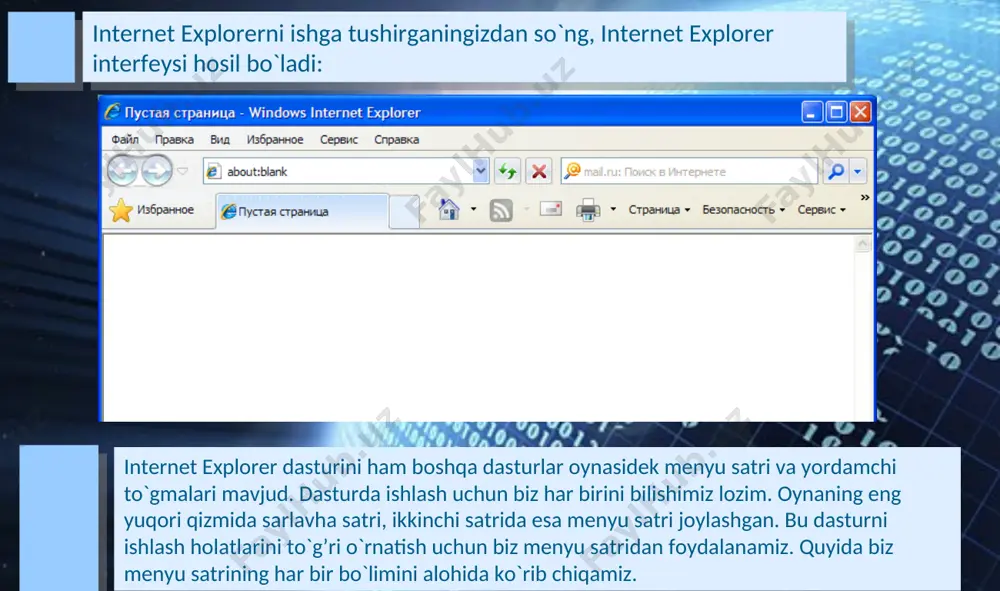Click the green Refresh arrows icon
This screenshot has width=1000, height=591.
tap(508, 171)
